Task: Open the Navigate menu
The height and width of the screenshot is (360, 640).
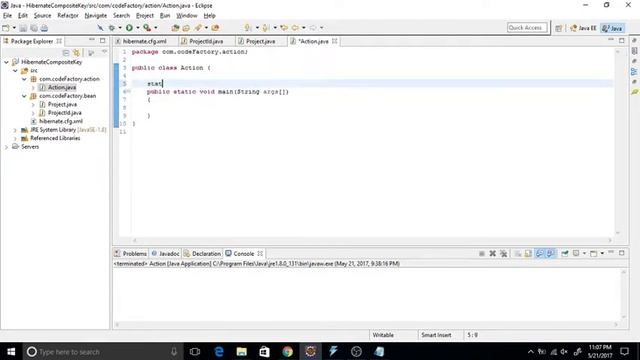Action: [96, 16]
